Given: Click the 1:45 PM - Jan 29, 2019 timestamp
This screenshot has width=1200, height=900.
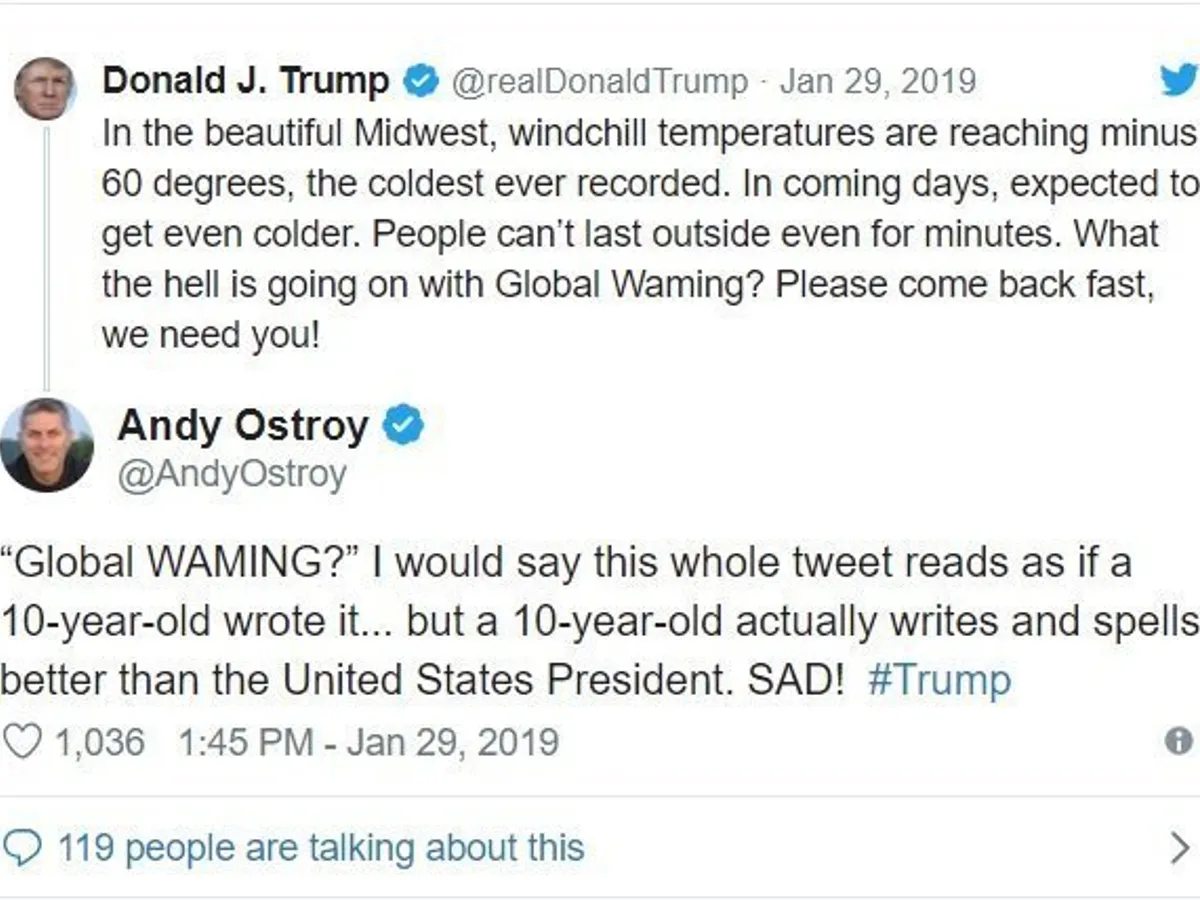Looking at the screenshot, I should click(368, 742).
